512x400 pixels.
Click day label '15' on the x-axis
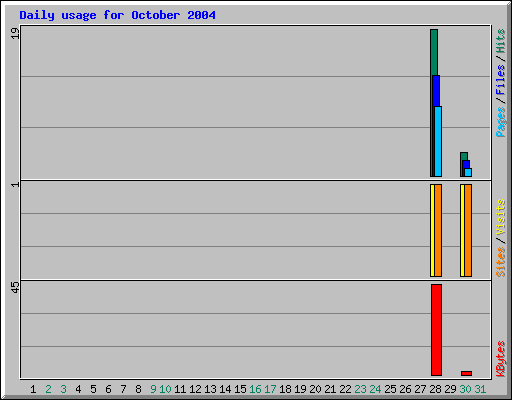[x=240, y=389]
